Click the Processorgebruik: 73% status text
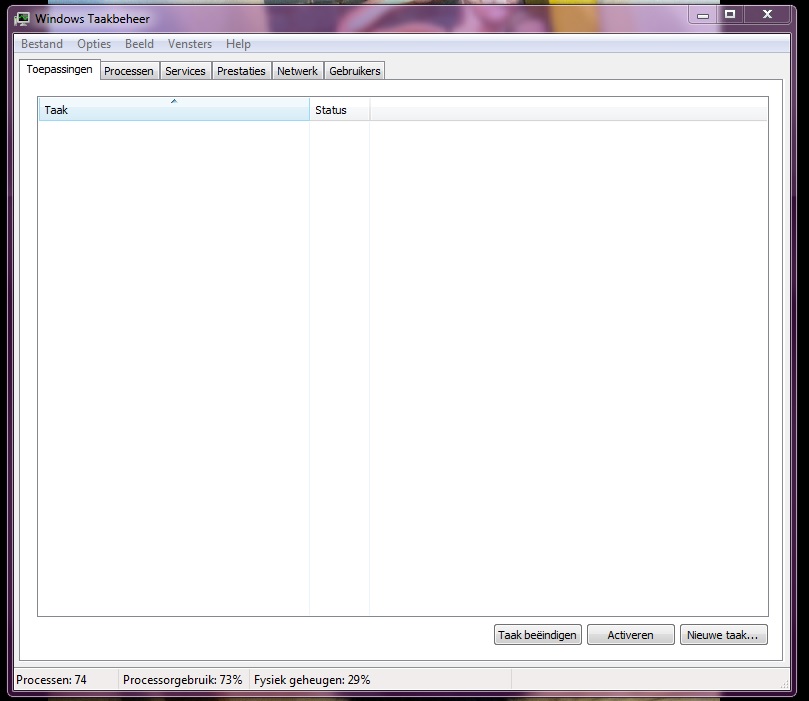This screenshot has height=701, width=809. pos(183,680)
